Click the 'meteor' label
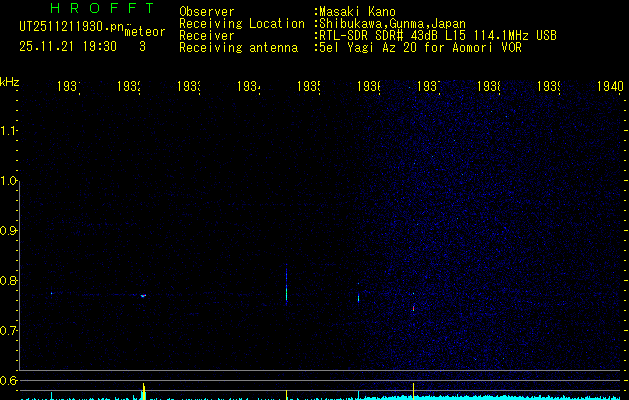629x400 pixels. tap(145, 32)
